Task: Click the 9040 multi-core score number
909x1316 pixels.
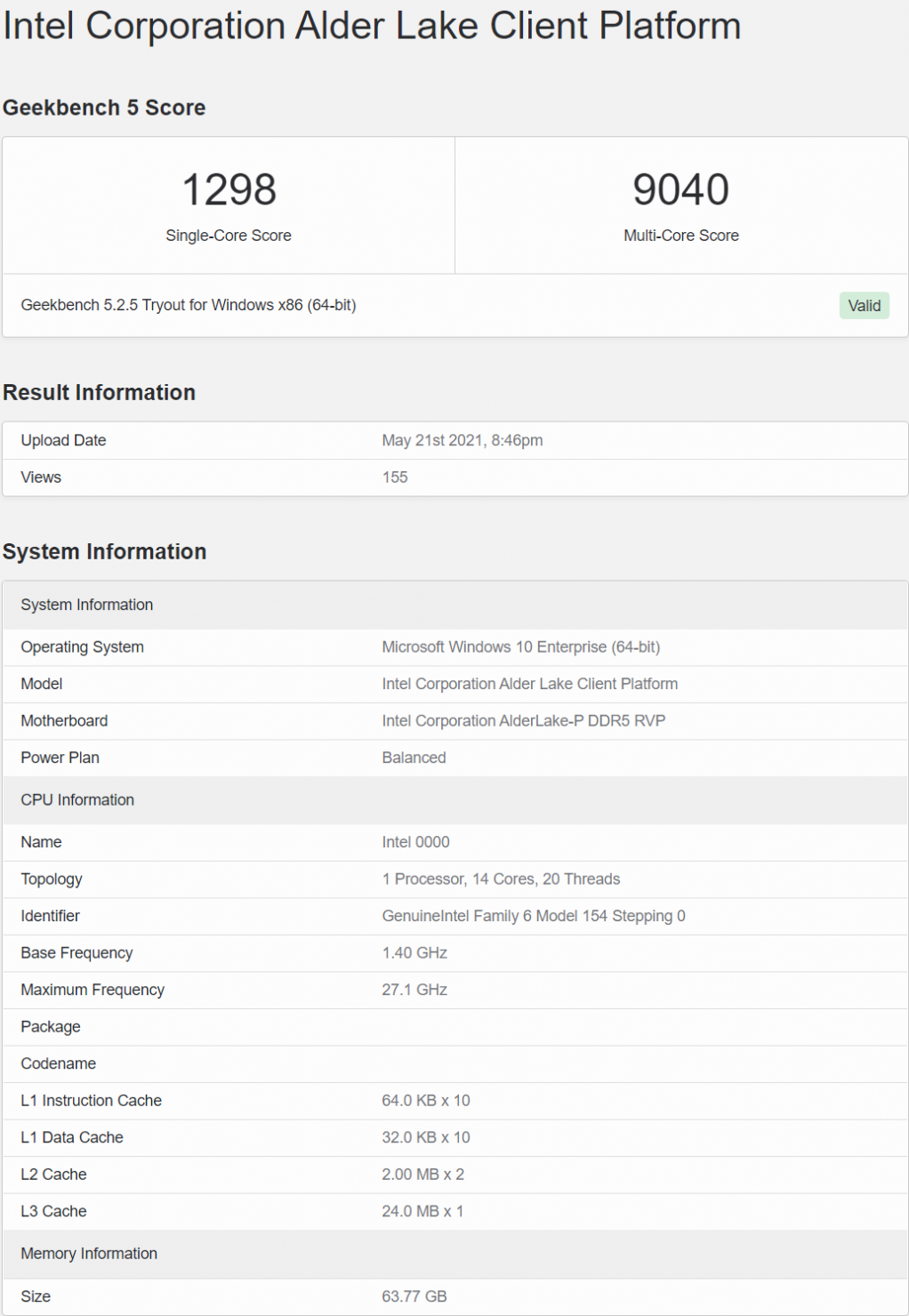Action: [x=680, y=190]
